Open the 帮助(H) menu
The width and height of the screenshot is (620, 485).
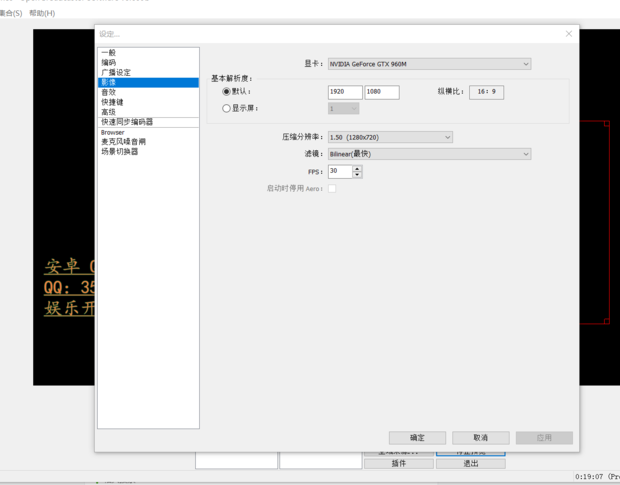tap(42, 13)
